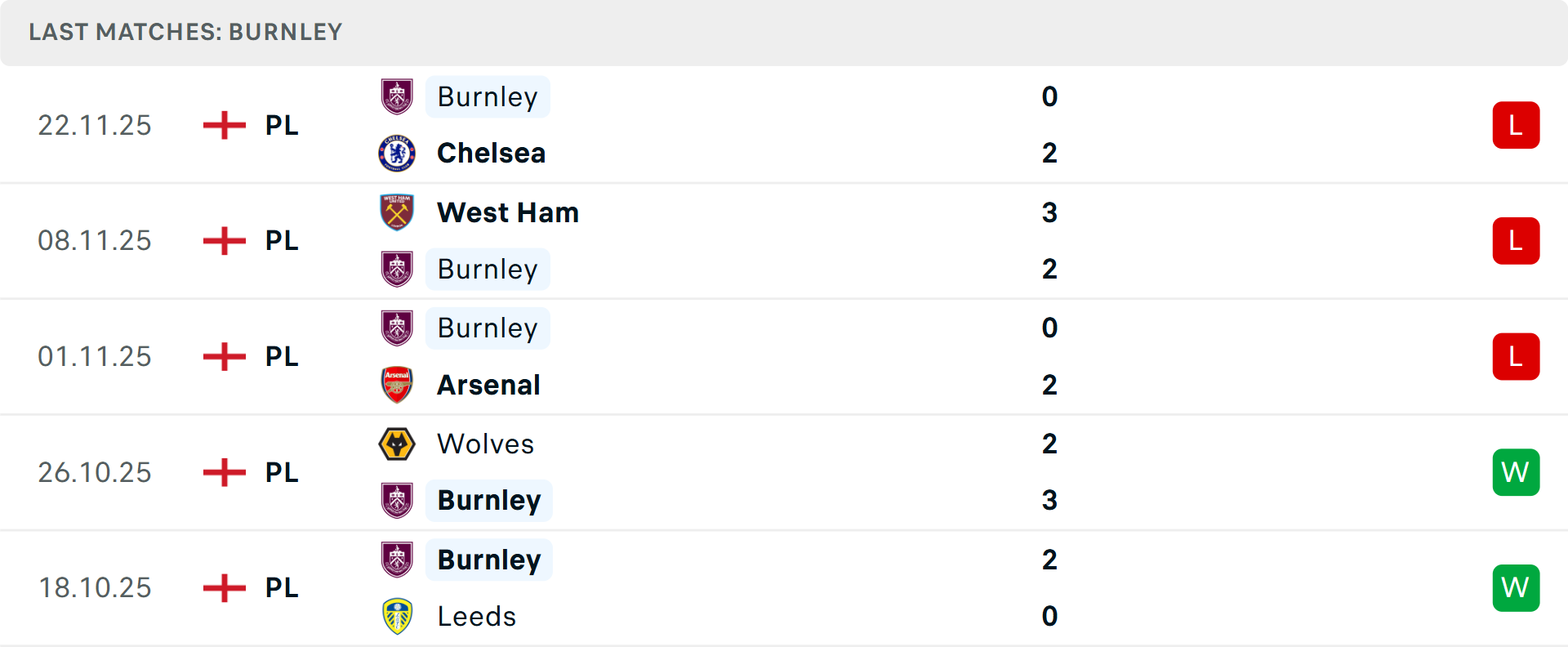This screenshot has height=647, width=1568.
Task: Select the England flag for the Wolves fixture
Action: 223,472
